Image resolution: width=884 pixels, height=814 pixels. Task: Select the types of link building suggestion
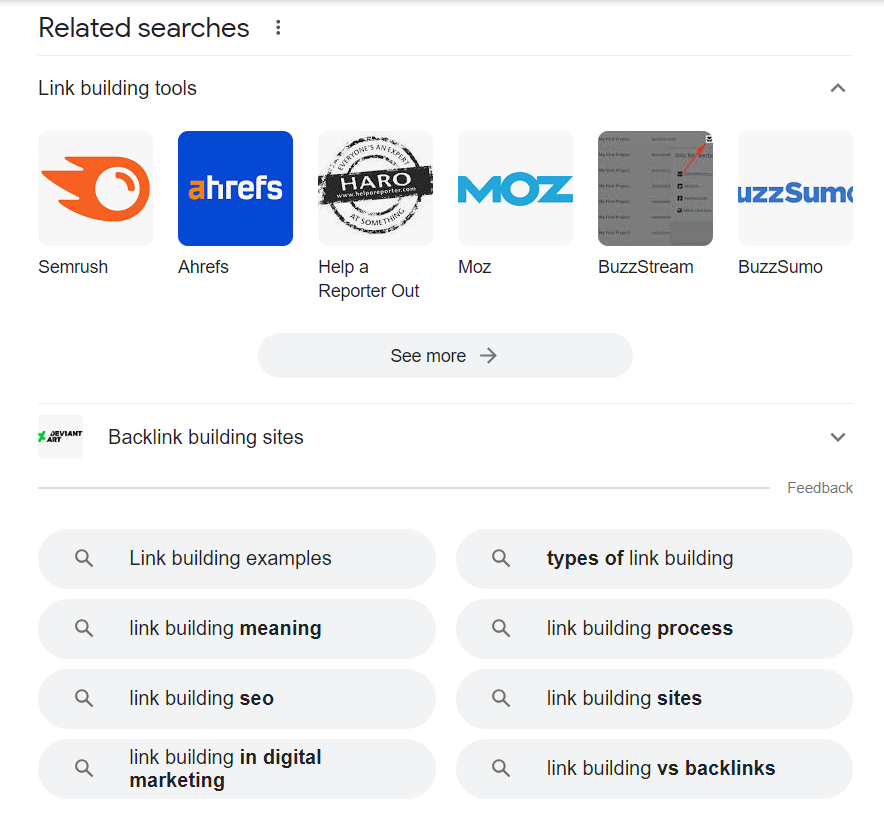pyautogui.click(x=654, y=559)
